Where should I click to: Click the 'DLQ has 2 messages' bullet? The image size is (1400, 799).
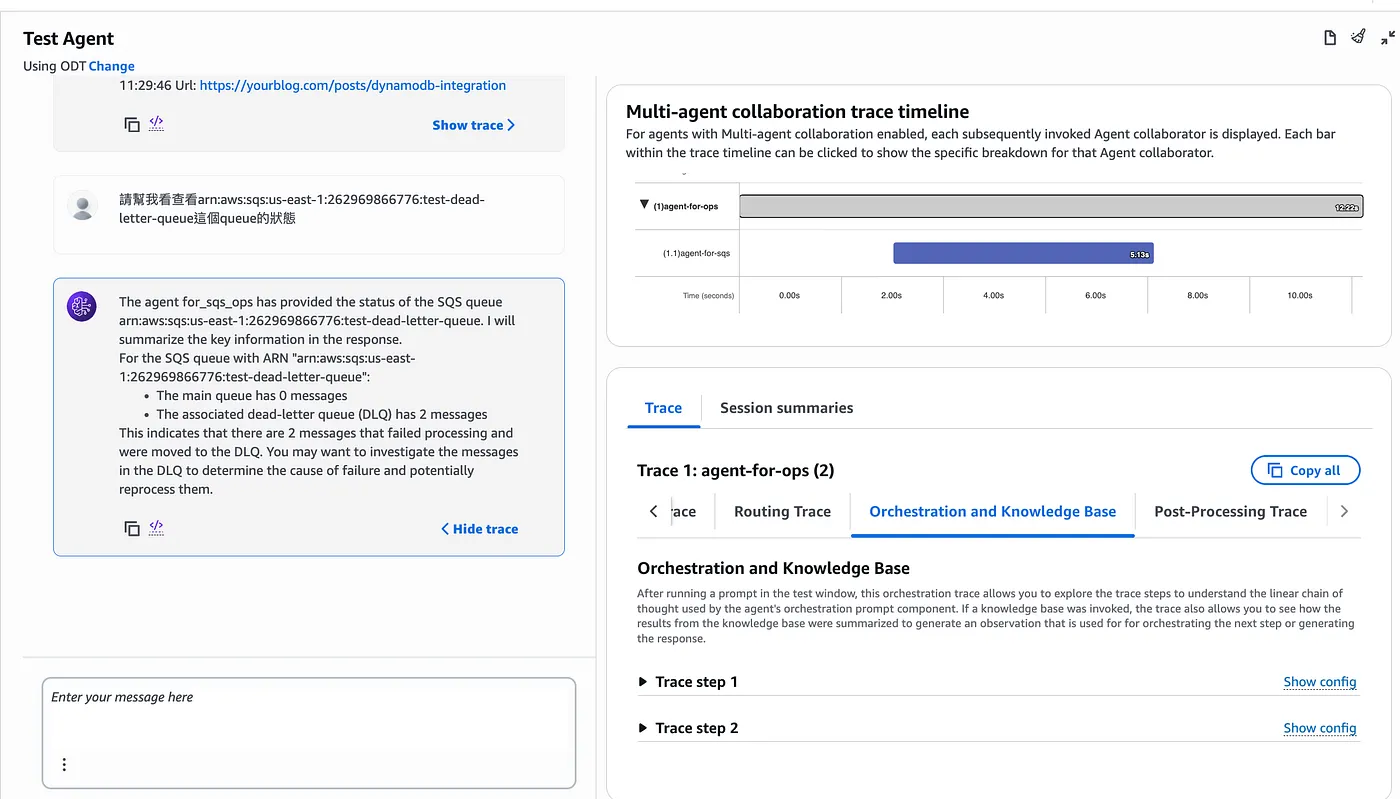coord(322,414)
